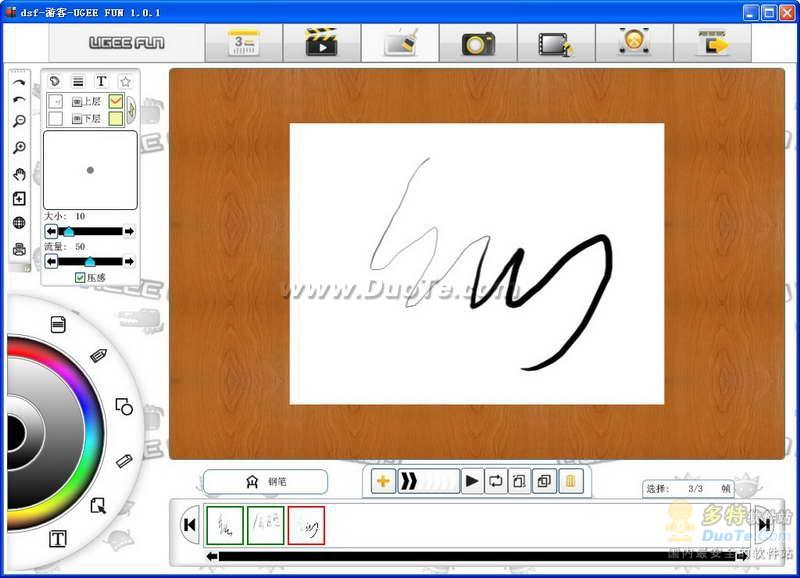Open the storyboard calendar tab in top bar

tap(244, 43)
